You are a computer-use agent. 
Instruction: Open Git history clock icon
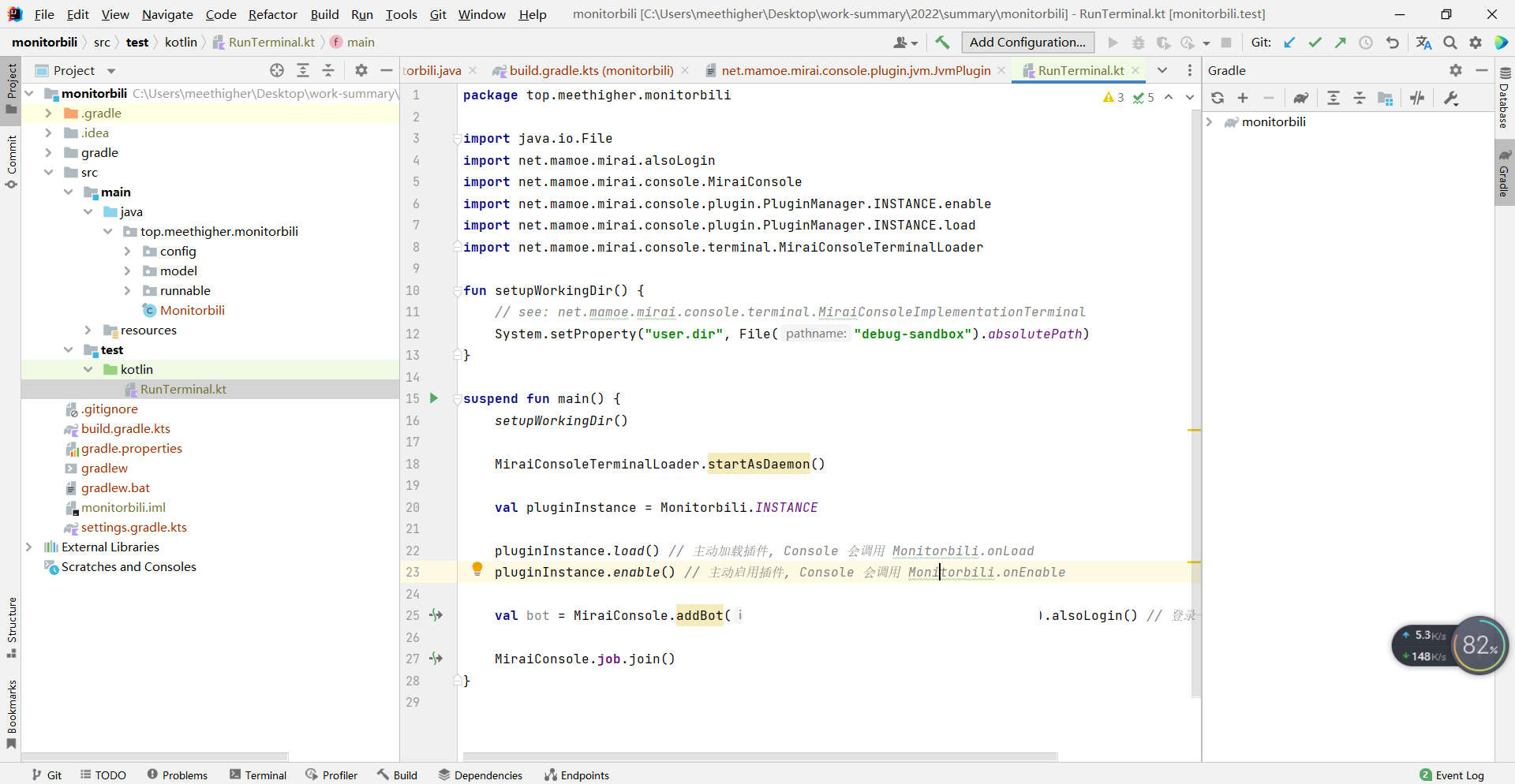click(x=1366, y=43)
